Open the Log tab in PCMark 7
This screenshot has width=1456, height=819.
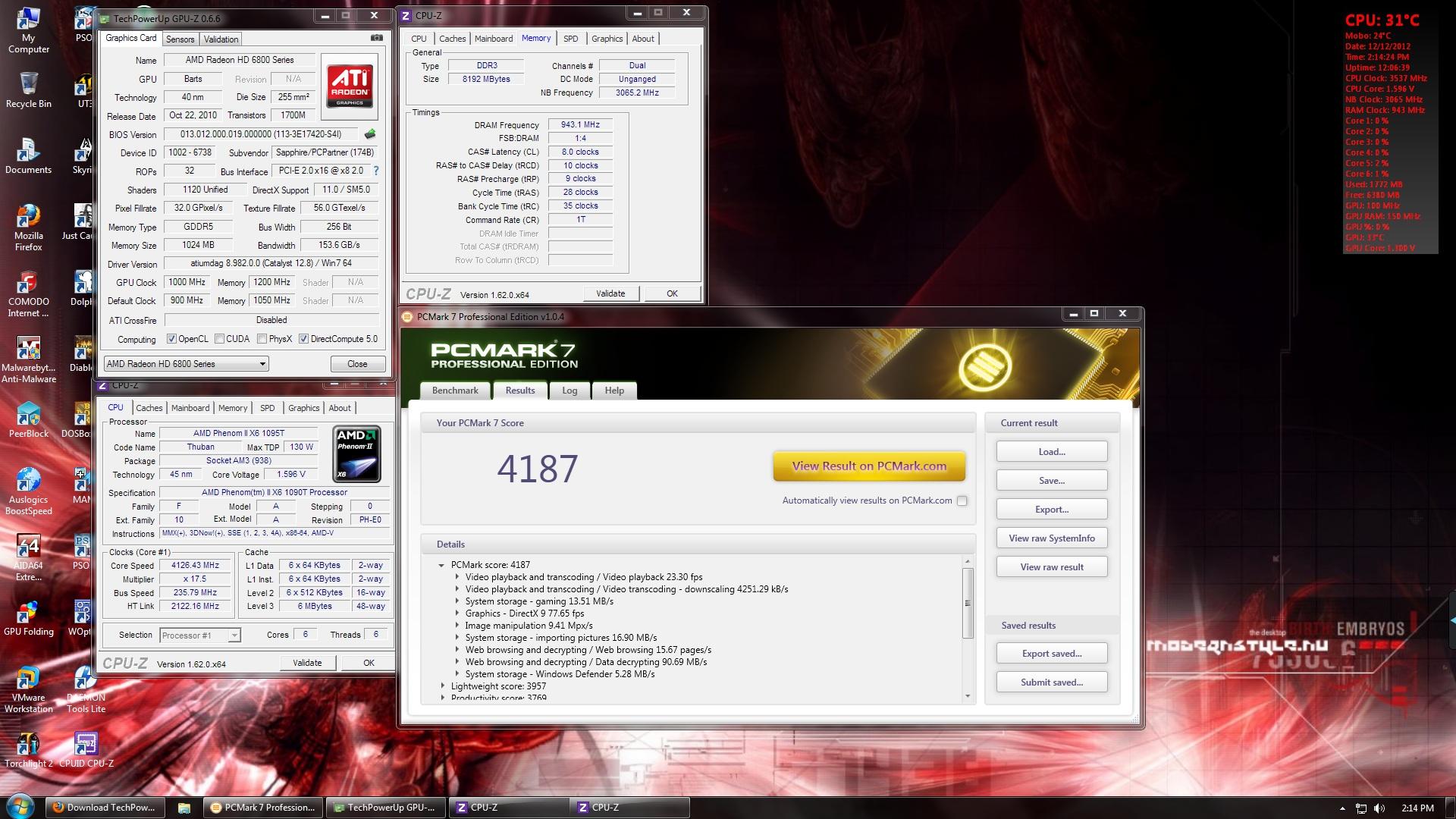570,391
